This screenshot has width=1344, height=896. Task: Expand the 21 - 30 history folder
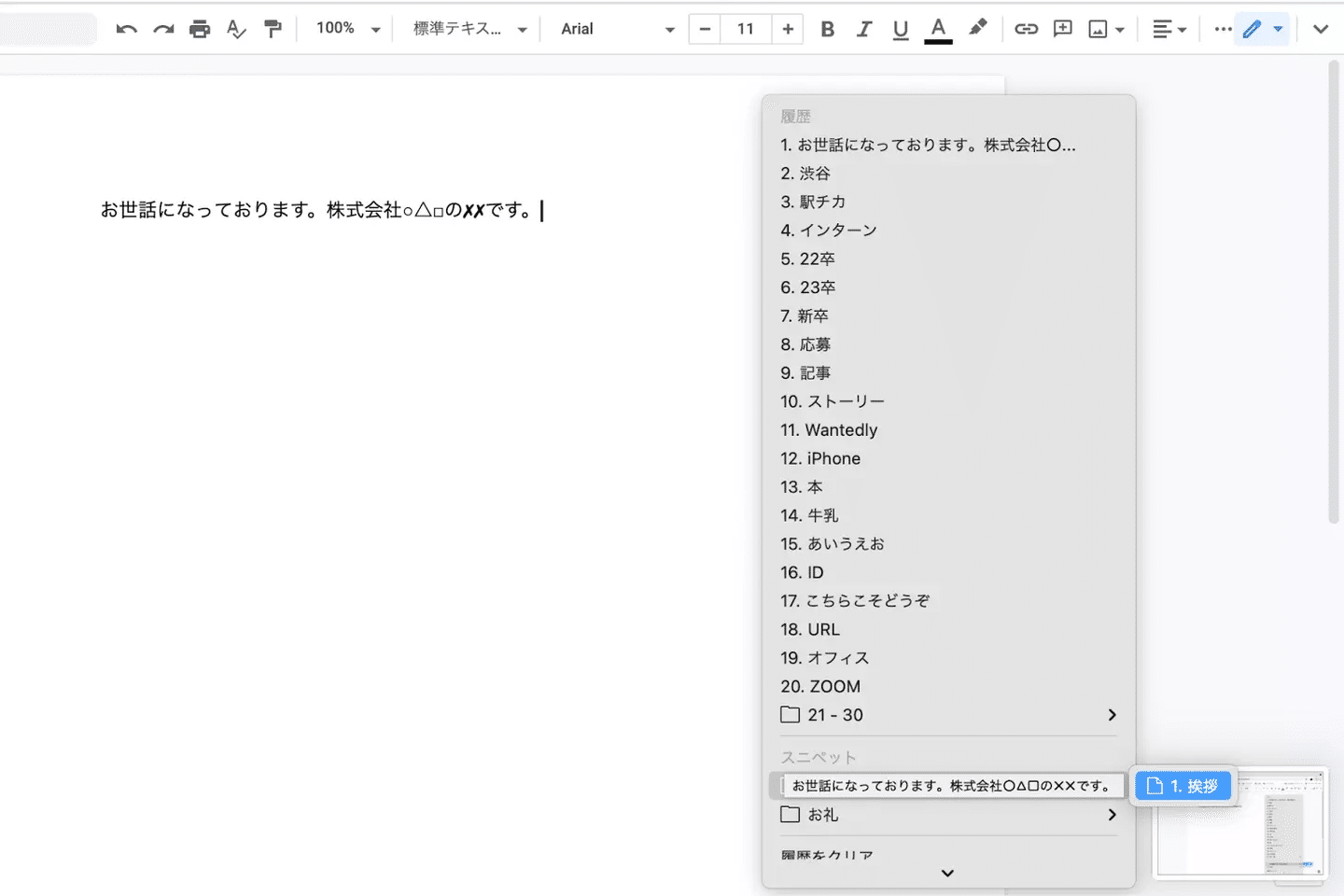click(947, 715)
